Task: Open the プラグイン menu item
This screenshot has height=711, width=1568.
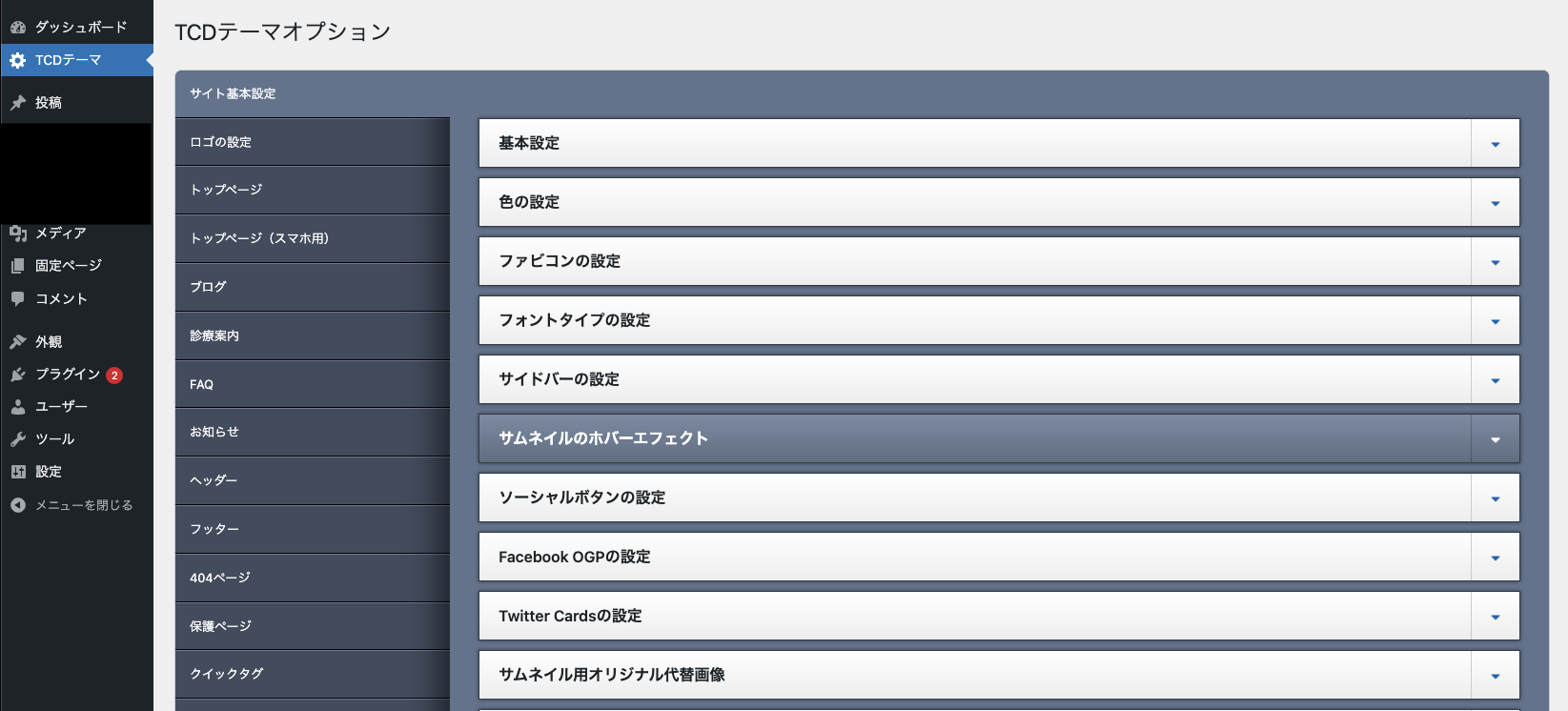Action: tap(76, 375)
